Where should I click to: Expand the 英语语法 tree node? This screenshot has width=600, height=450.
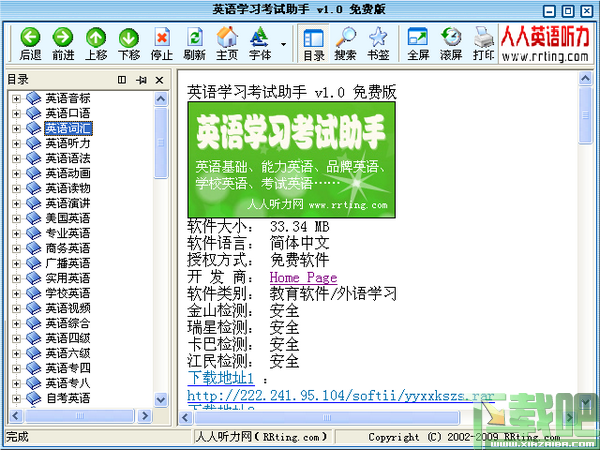pos(16,158)
